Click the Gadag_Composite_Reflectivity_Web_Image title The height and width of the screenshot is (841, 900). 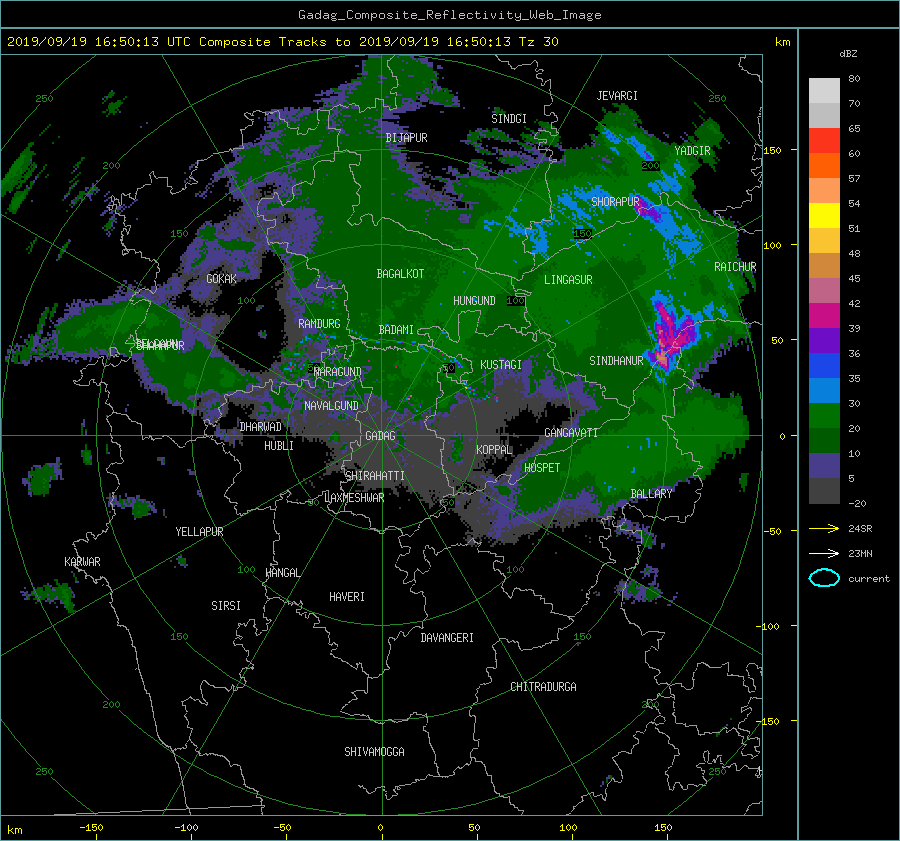pos(449,15)
